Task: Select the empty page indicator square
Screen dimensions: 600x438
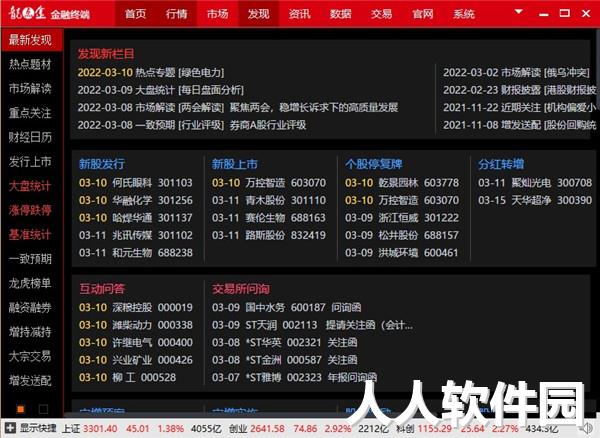Action: (x=44, y=409)
